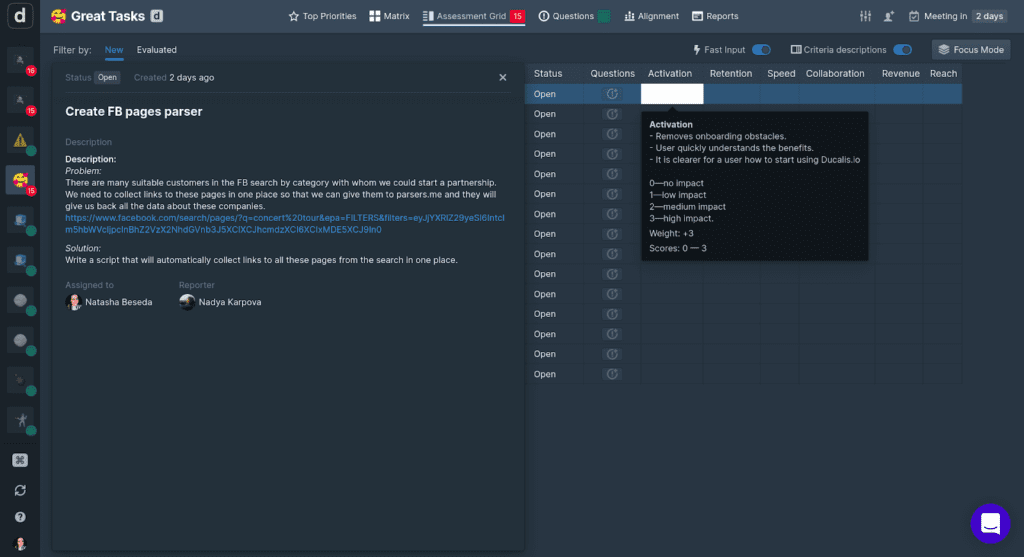This screenshot has height=557, width=1024.
Task: Open the Matrix tab
Action: 390,16
